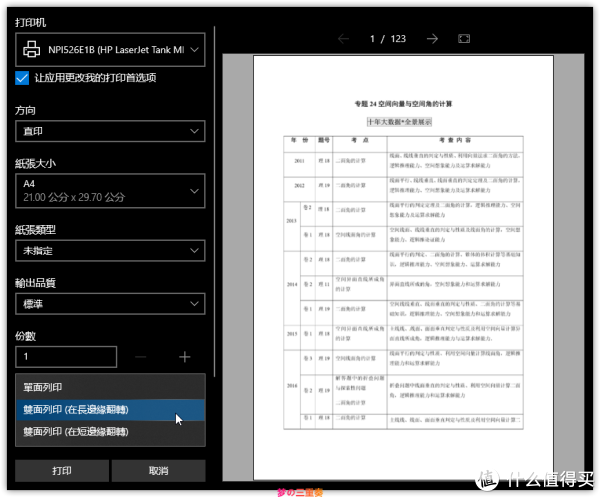Open the NPI526E1B printer selection dropdown
This screenshot has width=600, height=497.
111,47
